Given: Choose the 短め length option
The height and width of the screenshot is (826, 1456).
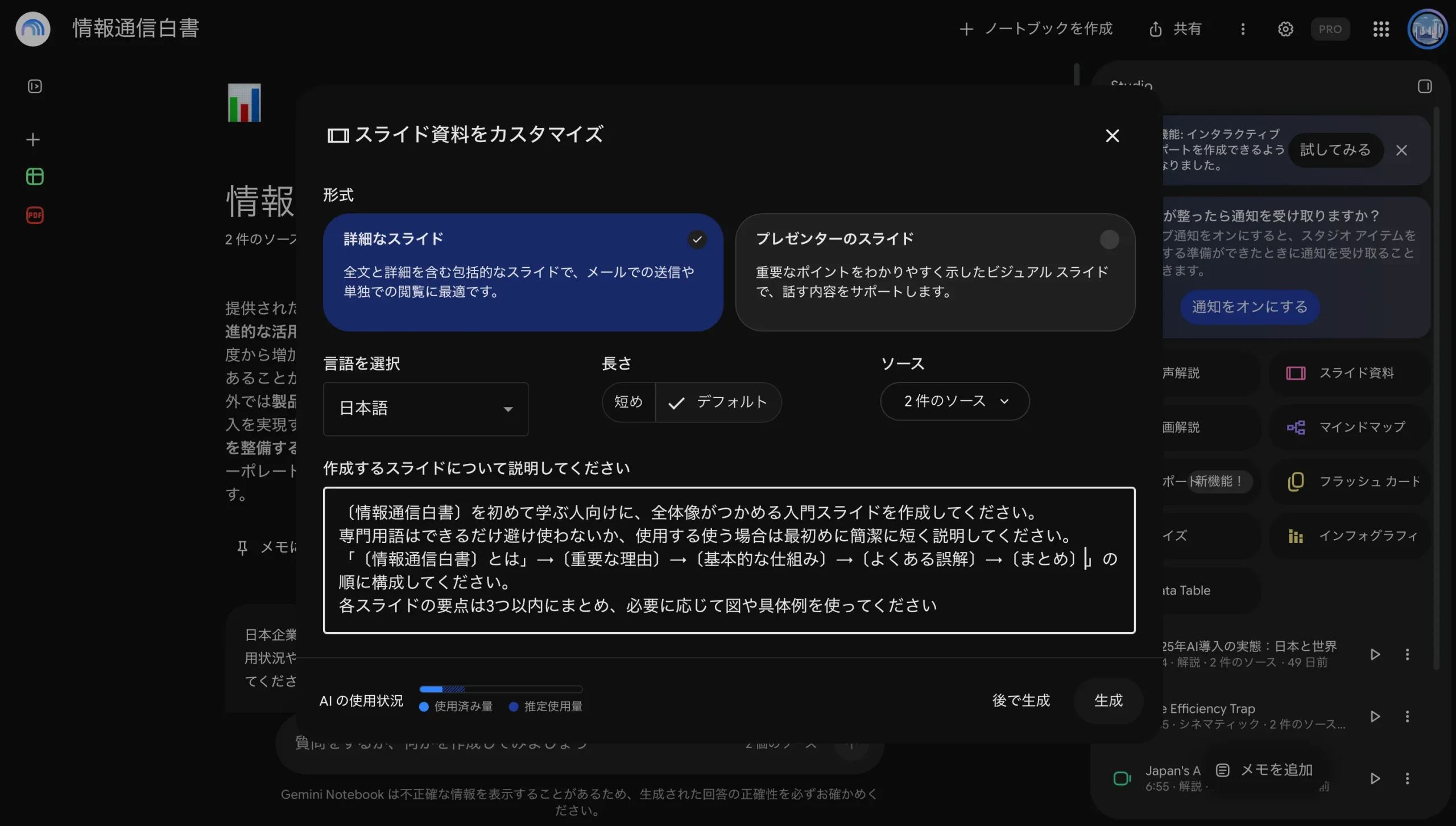Looking at the screenshot, I should tap(628, 402).
